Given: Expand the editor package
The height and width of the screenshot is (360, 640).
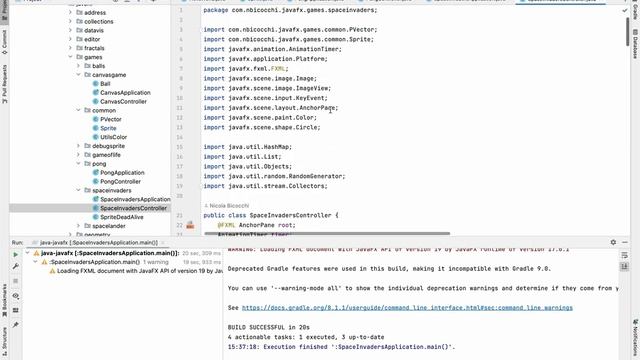Looking at the screenshot, I should coord(70,39).
